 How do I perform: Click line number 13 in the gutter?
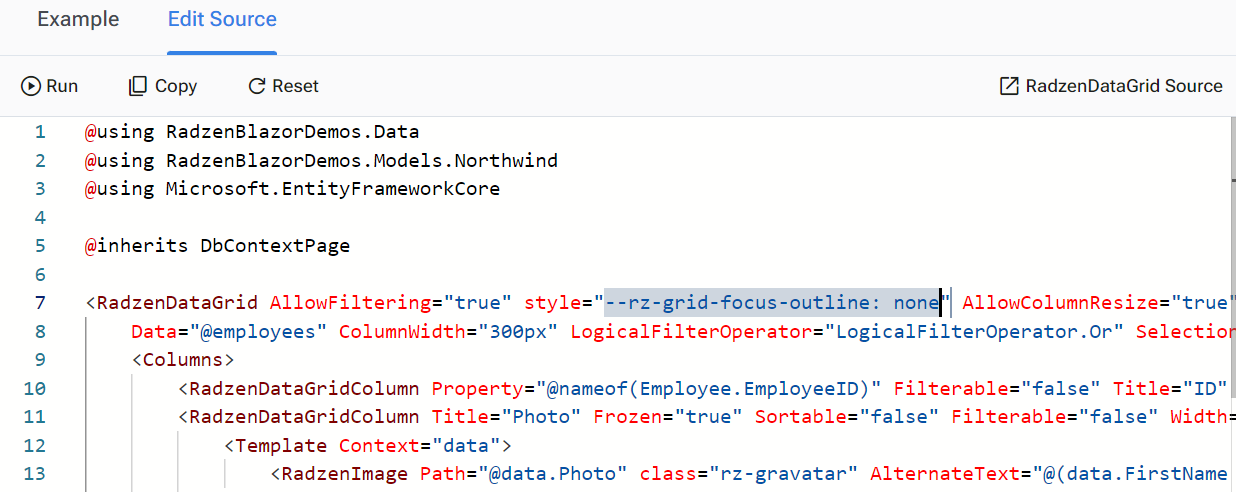tap(35, 473)
